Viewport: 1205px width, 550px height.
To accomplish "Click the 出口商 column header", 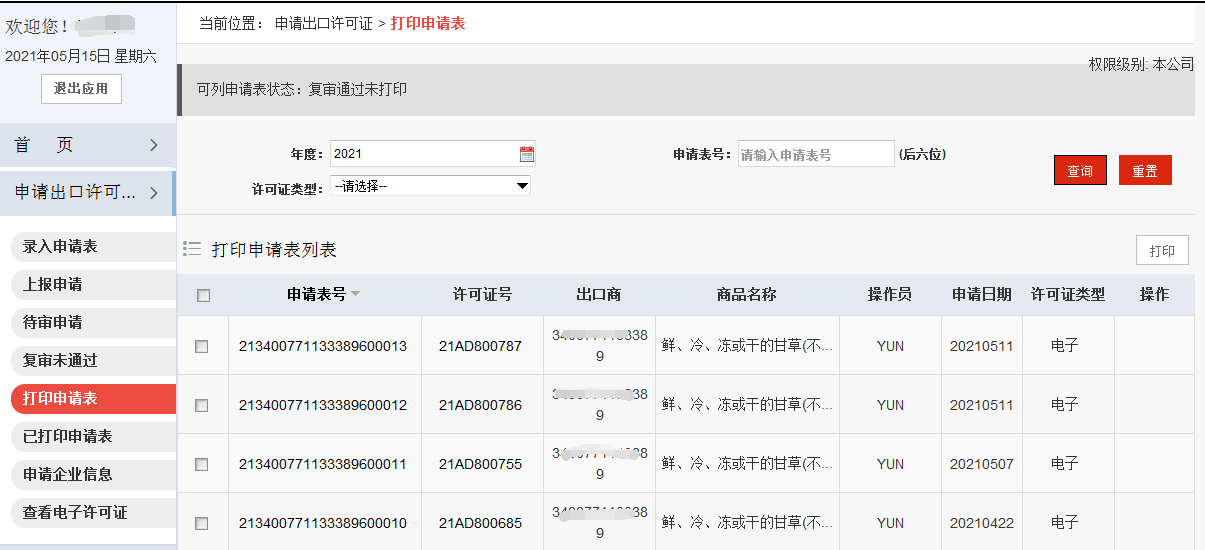I will click(599, 294).
